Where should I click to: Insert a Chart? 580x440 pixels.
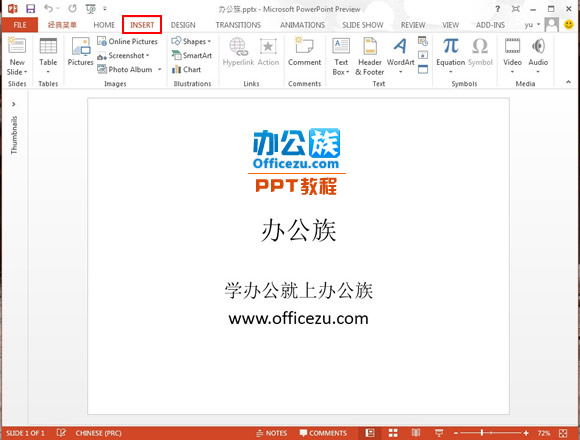click(186, 69)
